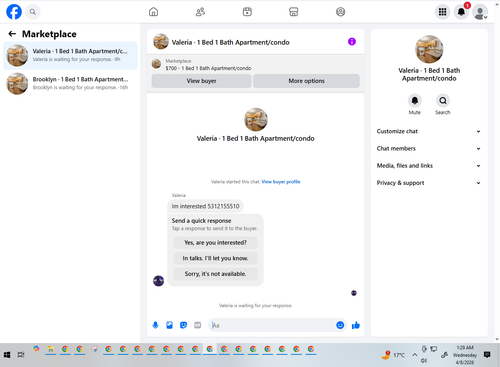500x367 pixels.
Task: Open the account profile avatar menu
Action: tap(480, 12)
